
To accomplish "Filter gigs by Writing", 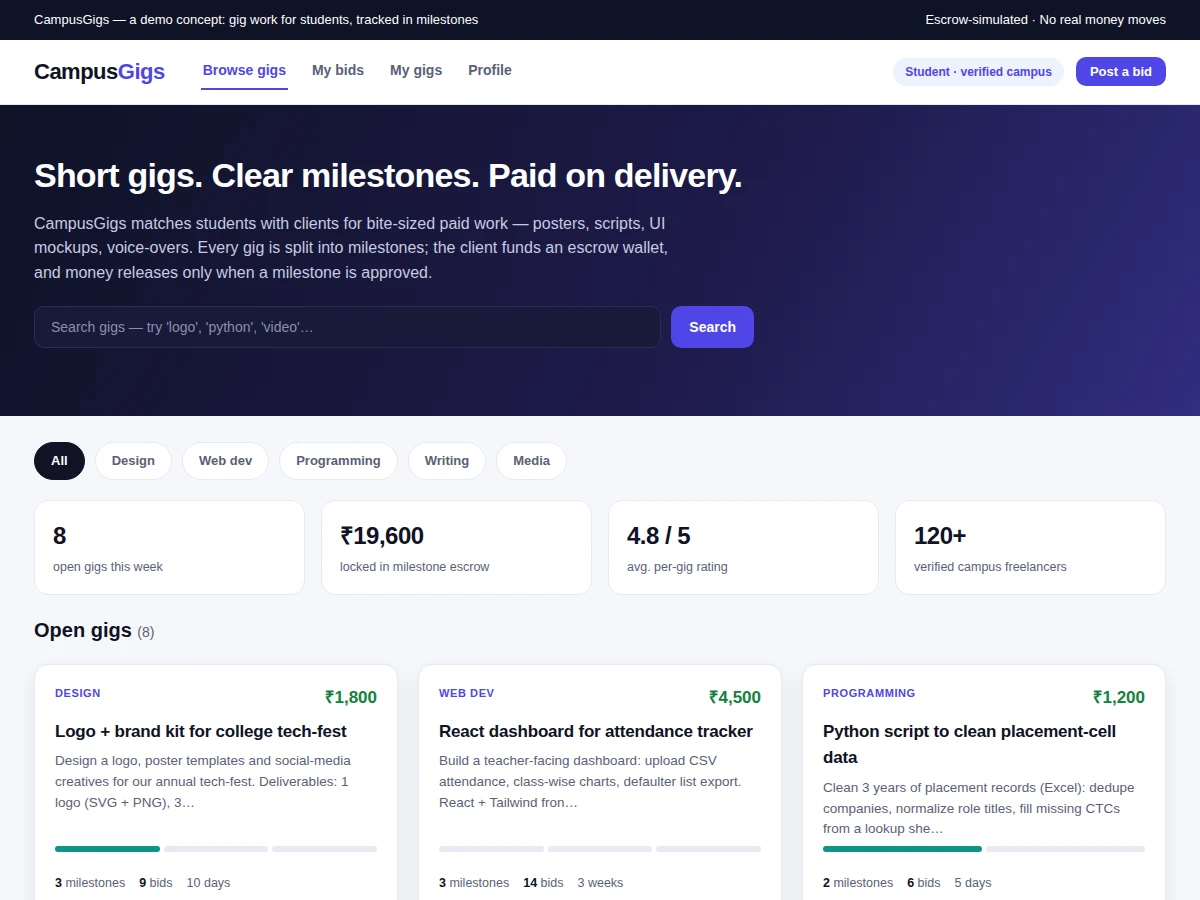I will (x=446, y=461).
